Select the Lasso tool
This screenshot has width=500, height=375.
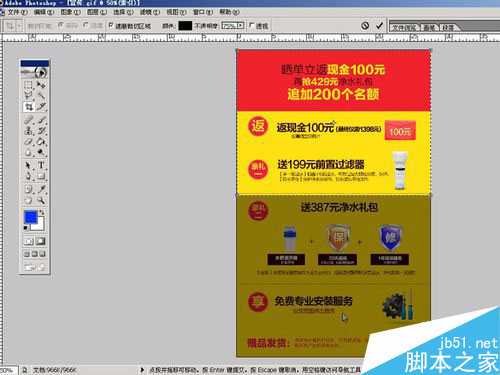coord(29,96)
